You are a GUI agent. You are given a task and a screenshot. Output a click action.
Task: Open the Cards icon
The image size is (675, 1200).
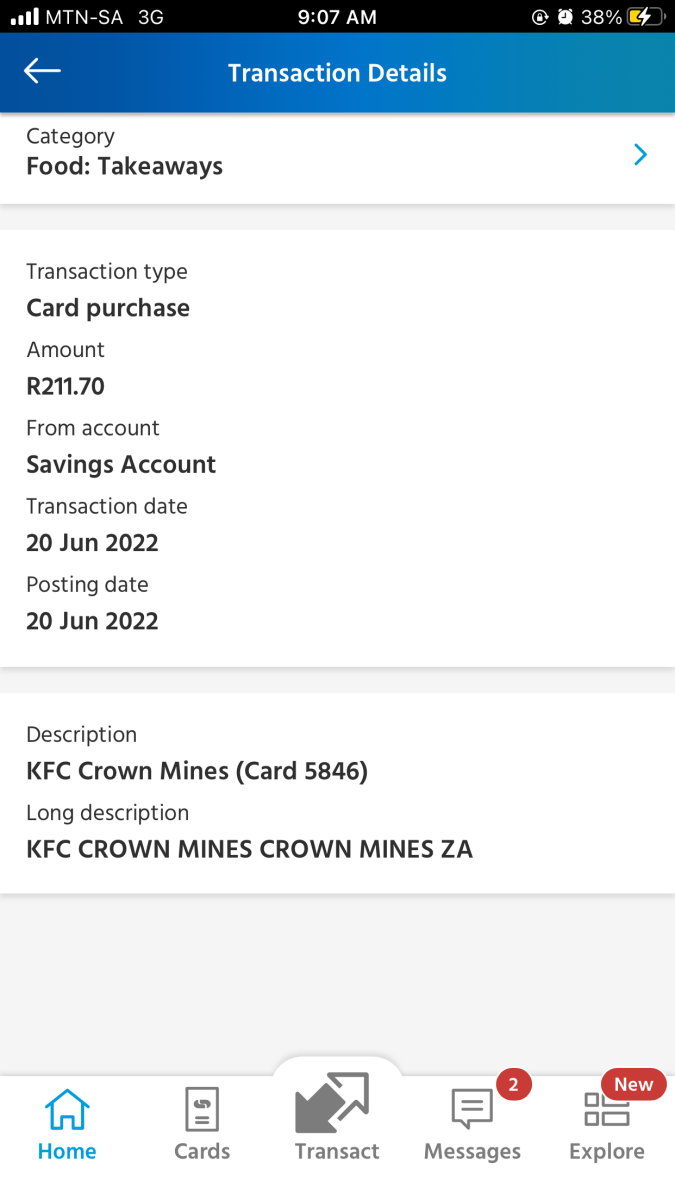pyautogui.click(x=202, y=1110)
